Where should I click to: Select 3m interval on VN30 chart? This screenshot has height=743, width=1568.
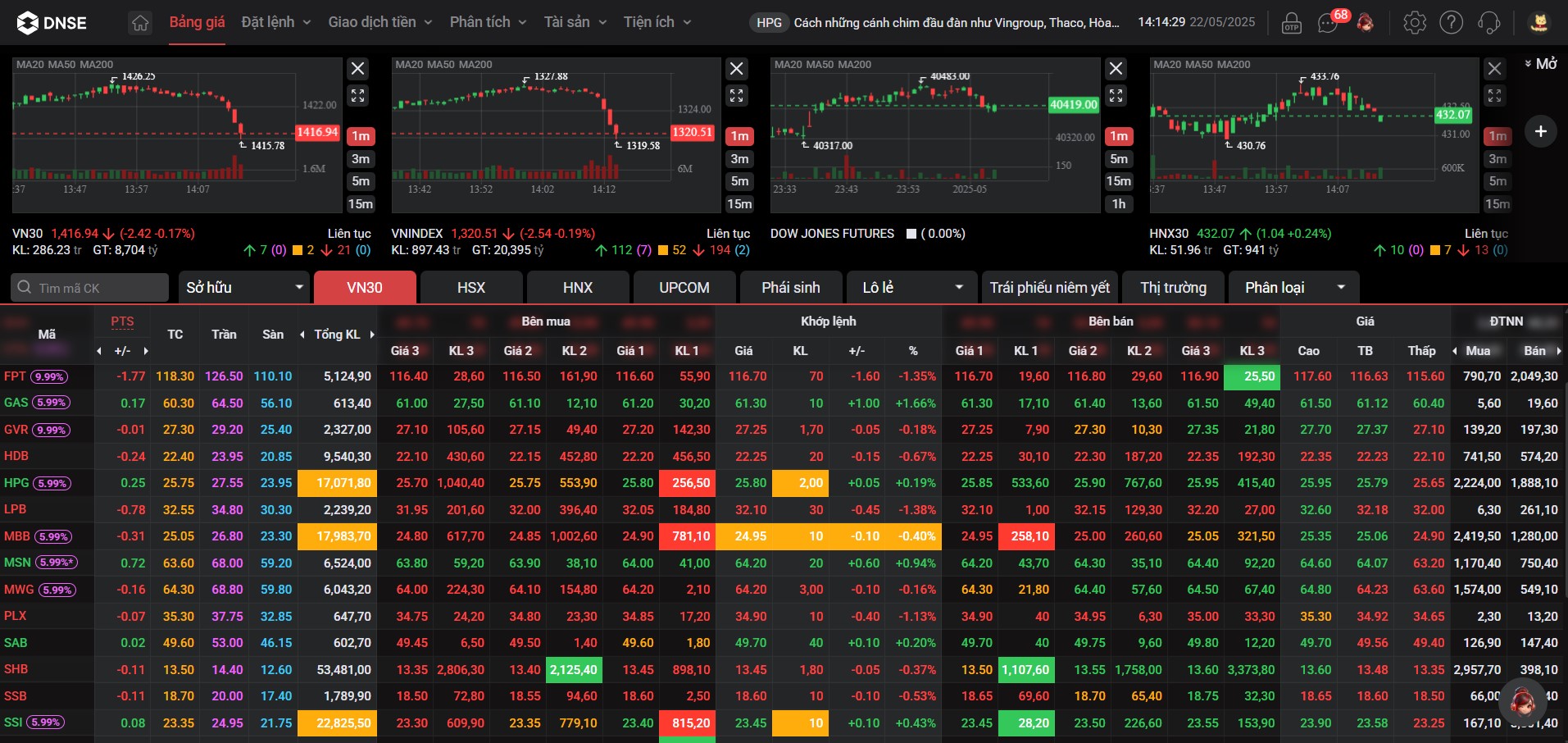coord(361,159)
